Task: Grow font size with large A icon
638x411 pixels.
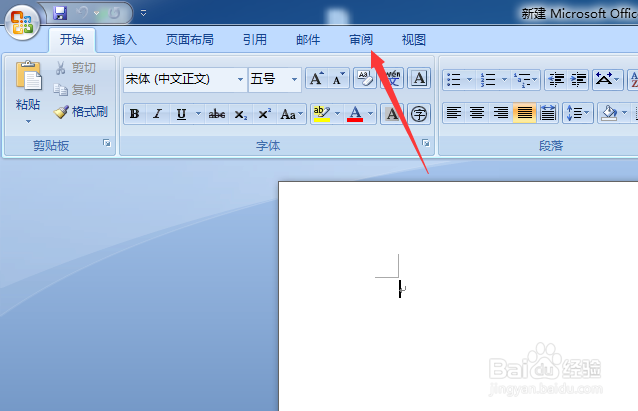Action: pyautogui.click(x=317, y=79)
